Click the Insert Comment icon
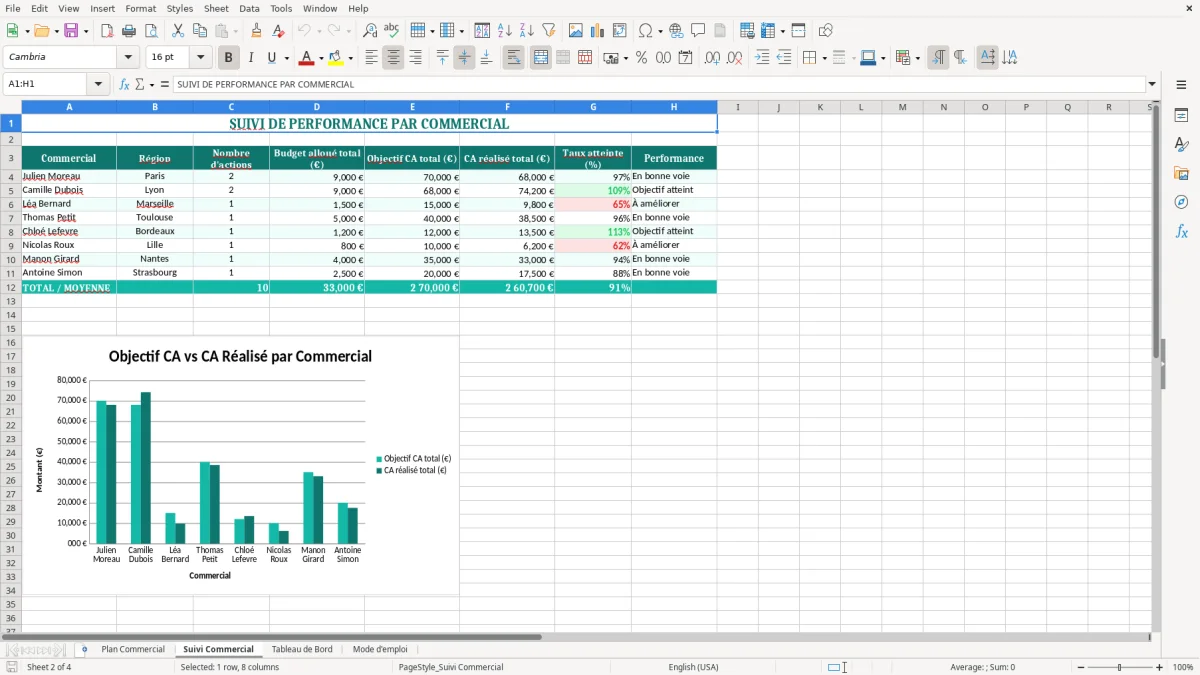Viewport: 1200px width, 675px height. [698, 31]
